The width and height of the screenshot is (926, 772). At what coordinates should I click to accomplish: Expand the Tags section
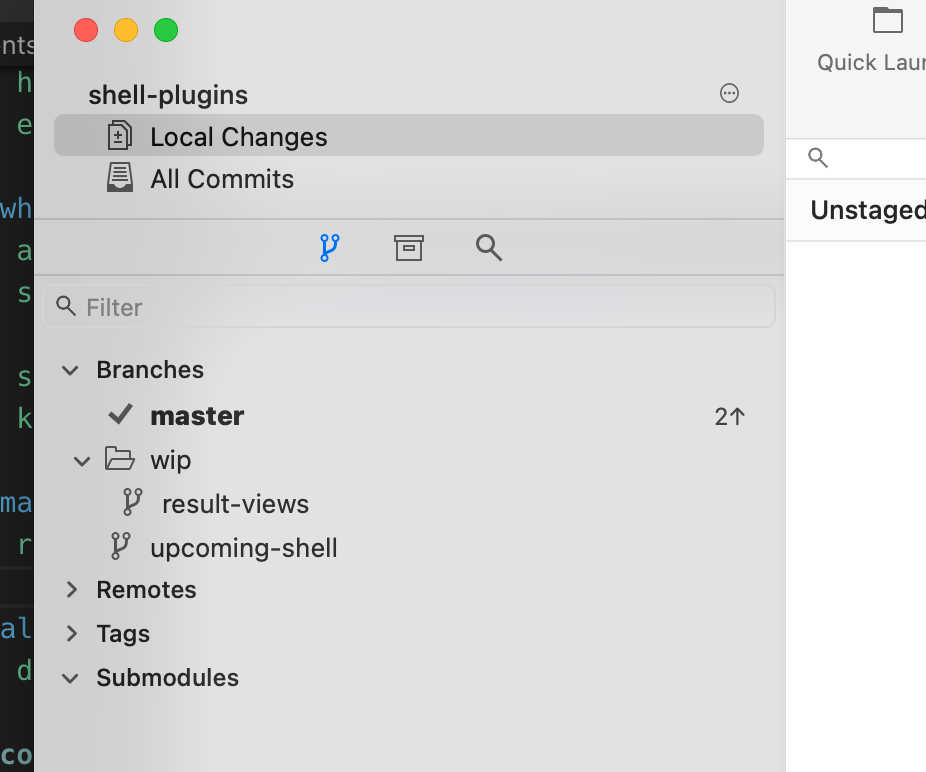pos(71,633)
